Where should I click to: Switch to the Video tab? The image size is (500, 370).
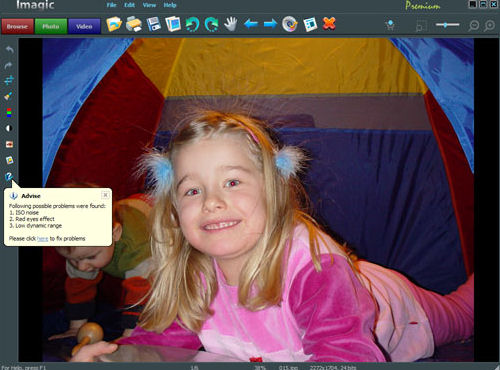84,26
